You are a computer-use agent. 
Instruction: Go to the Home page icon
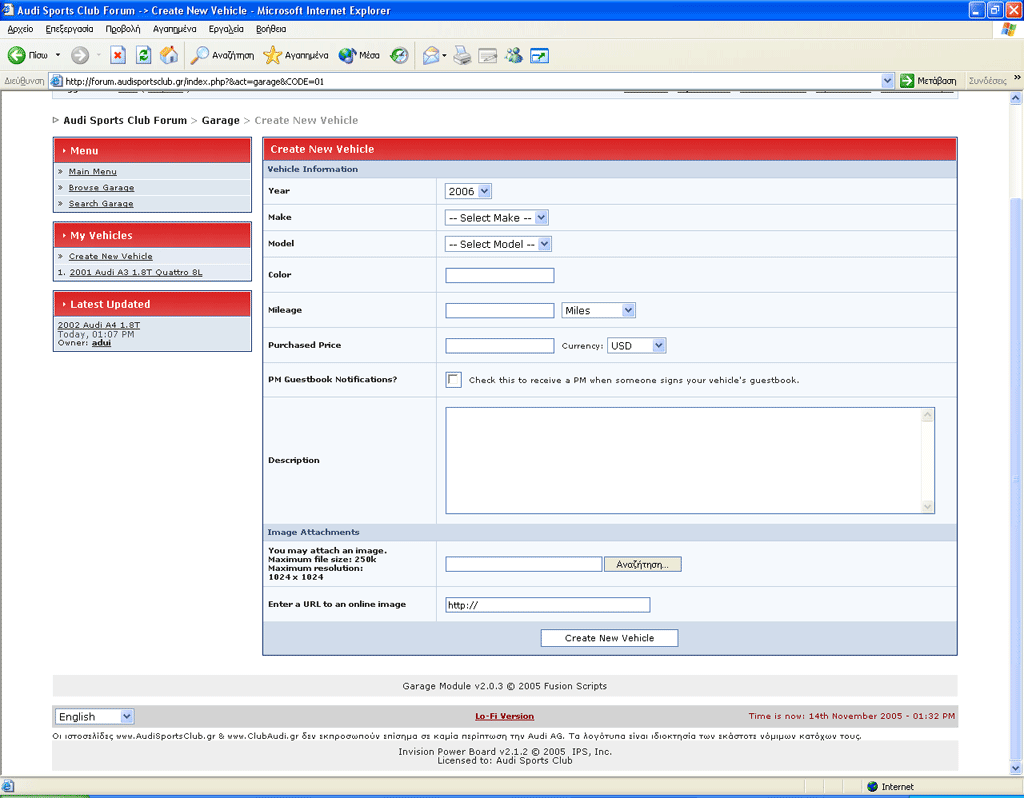pyautogui.click(x=169, y=55)
